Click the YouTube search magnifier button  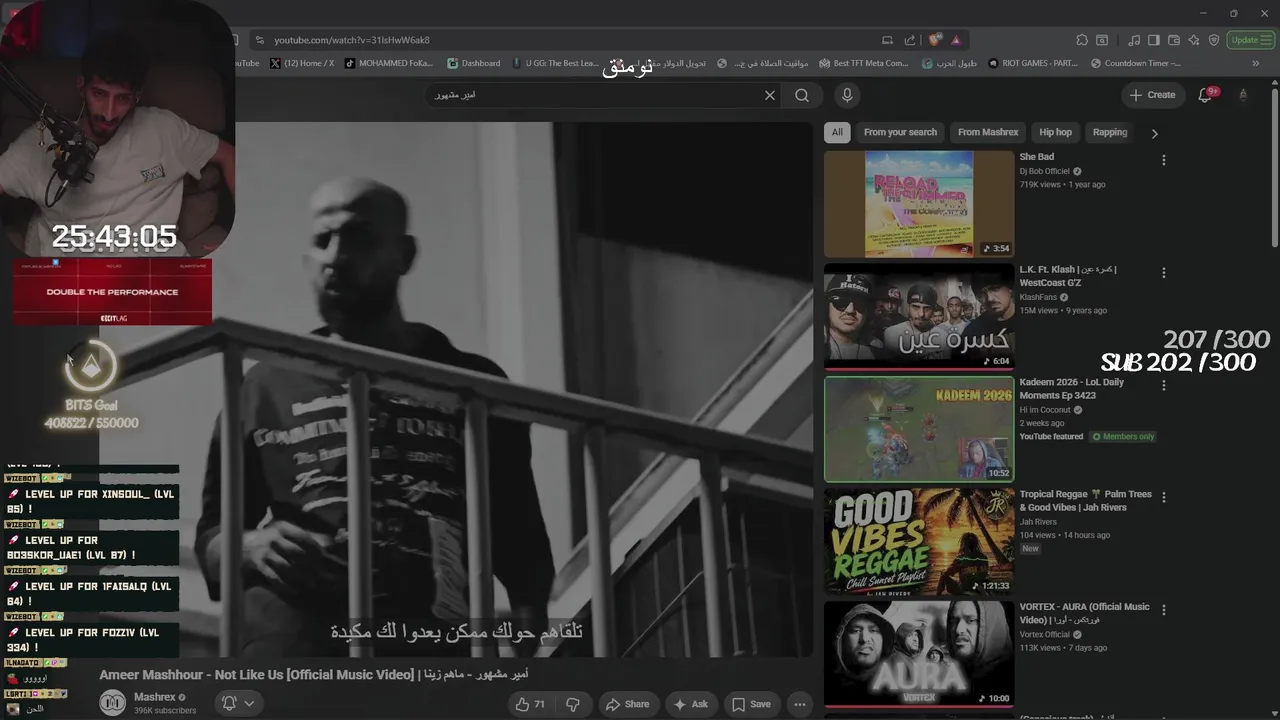(x=802, y=95)
